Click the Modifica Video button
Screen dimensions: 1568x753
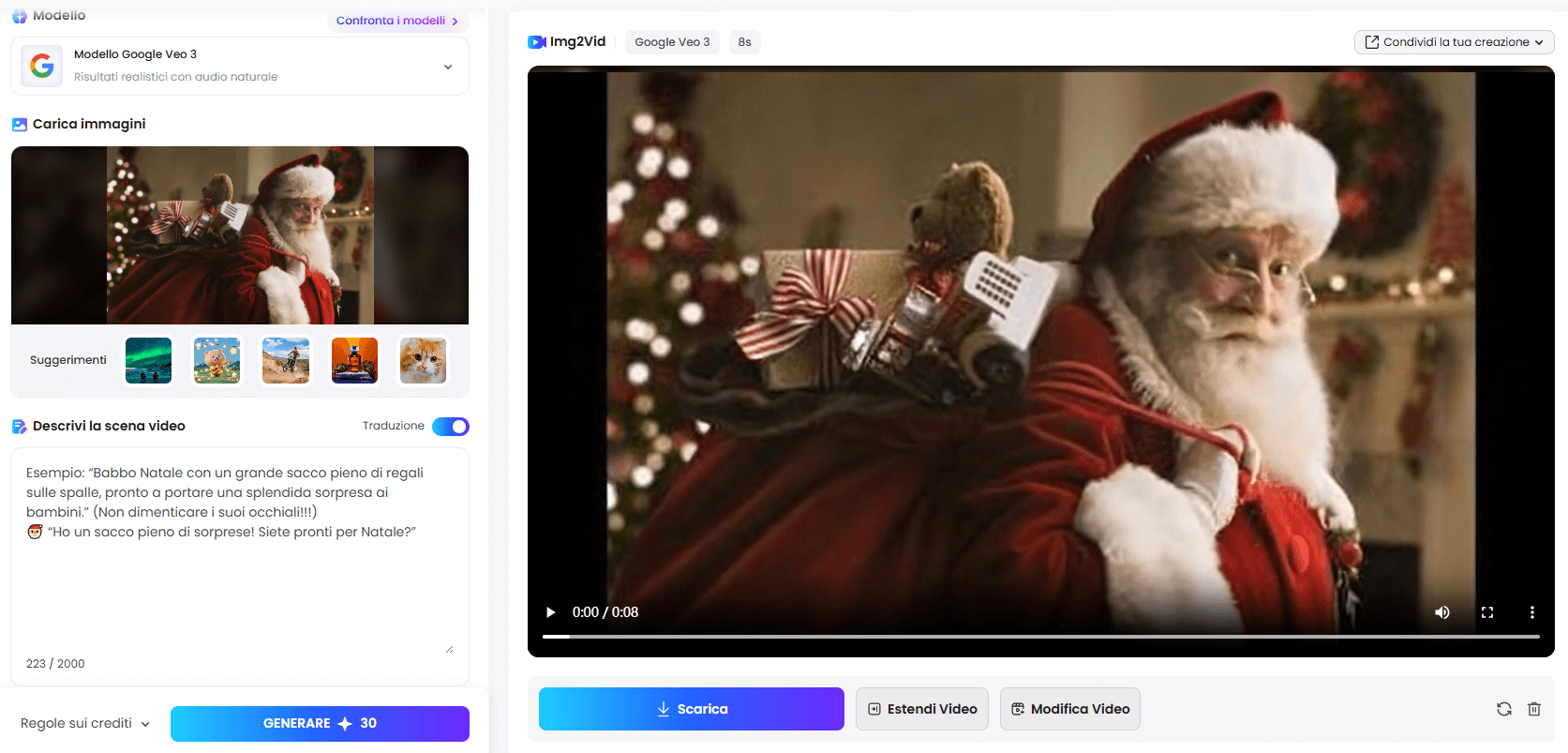[x=1070, y=709]
